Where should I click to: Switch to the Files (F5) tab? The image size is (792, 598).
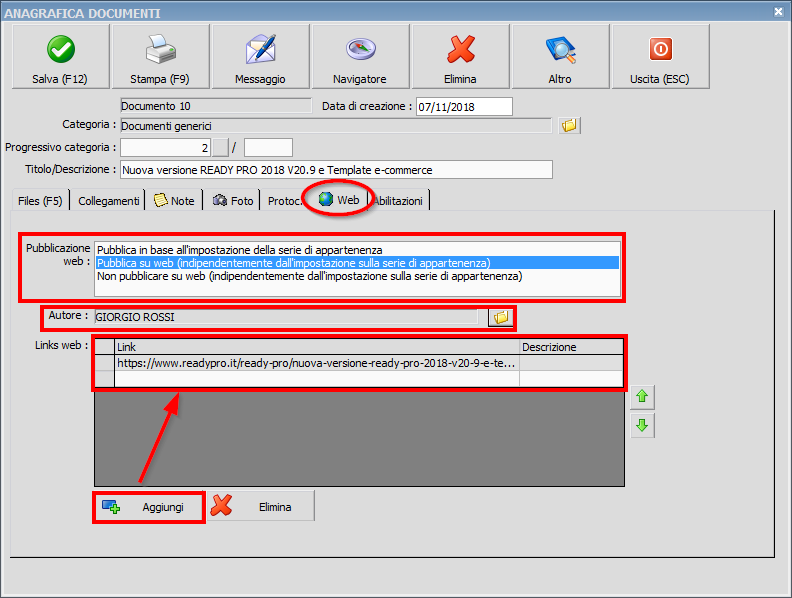tap(40, 201)
